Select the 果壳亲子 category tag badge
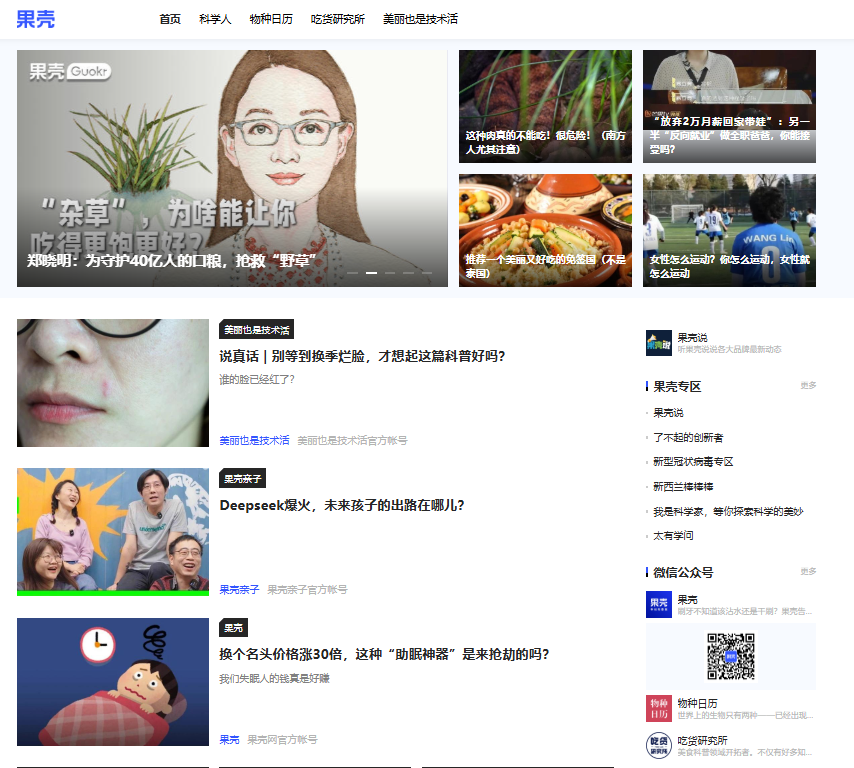Image resolution: width=854 pixels, height=768 pixels. click(x=242, y=478)
